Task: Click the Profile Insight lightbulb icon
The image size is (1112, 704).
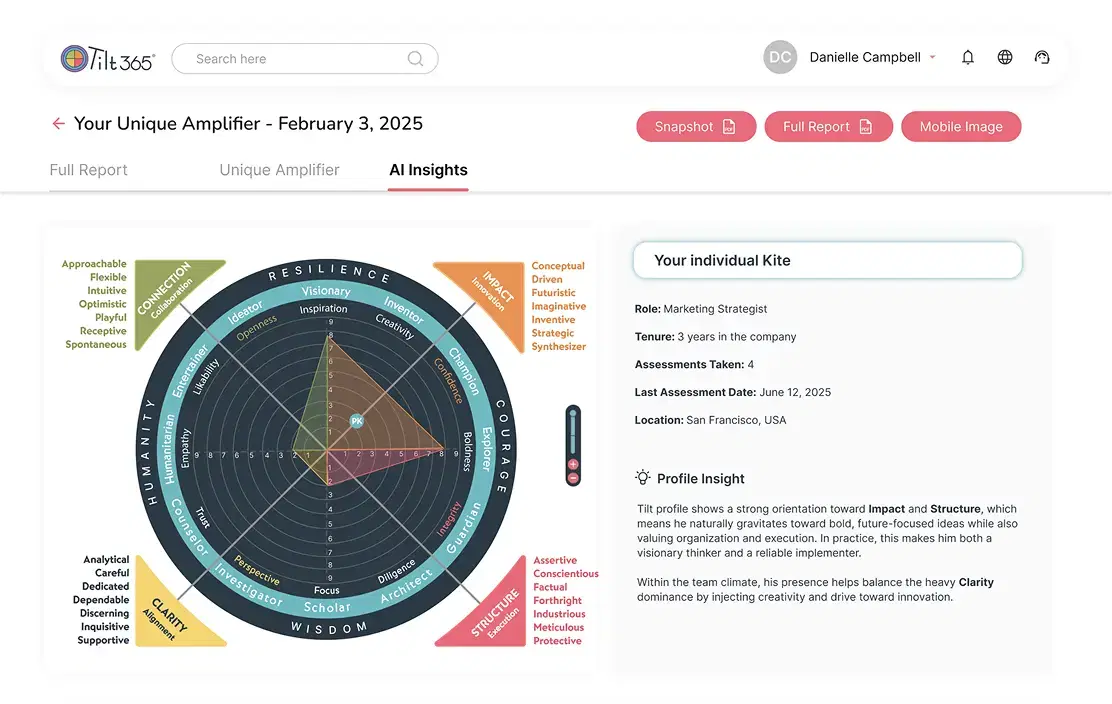Action: (643, 478)
